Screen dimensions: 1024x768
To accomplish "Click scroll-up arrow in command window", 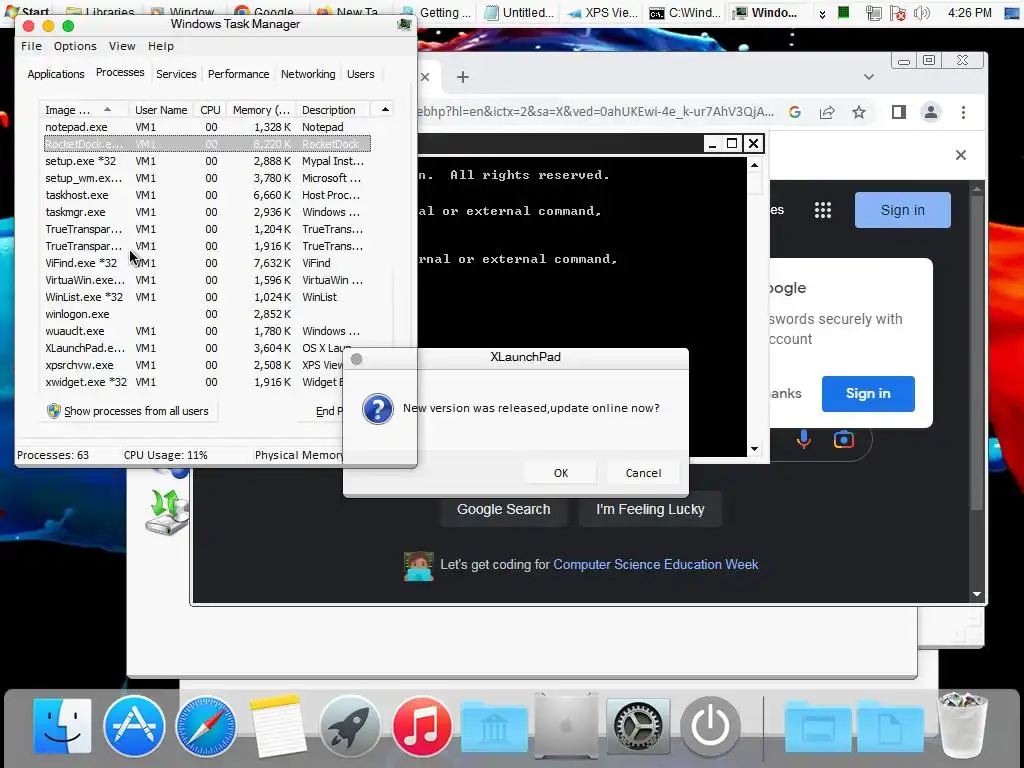I will [x=754, y=165].
